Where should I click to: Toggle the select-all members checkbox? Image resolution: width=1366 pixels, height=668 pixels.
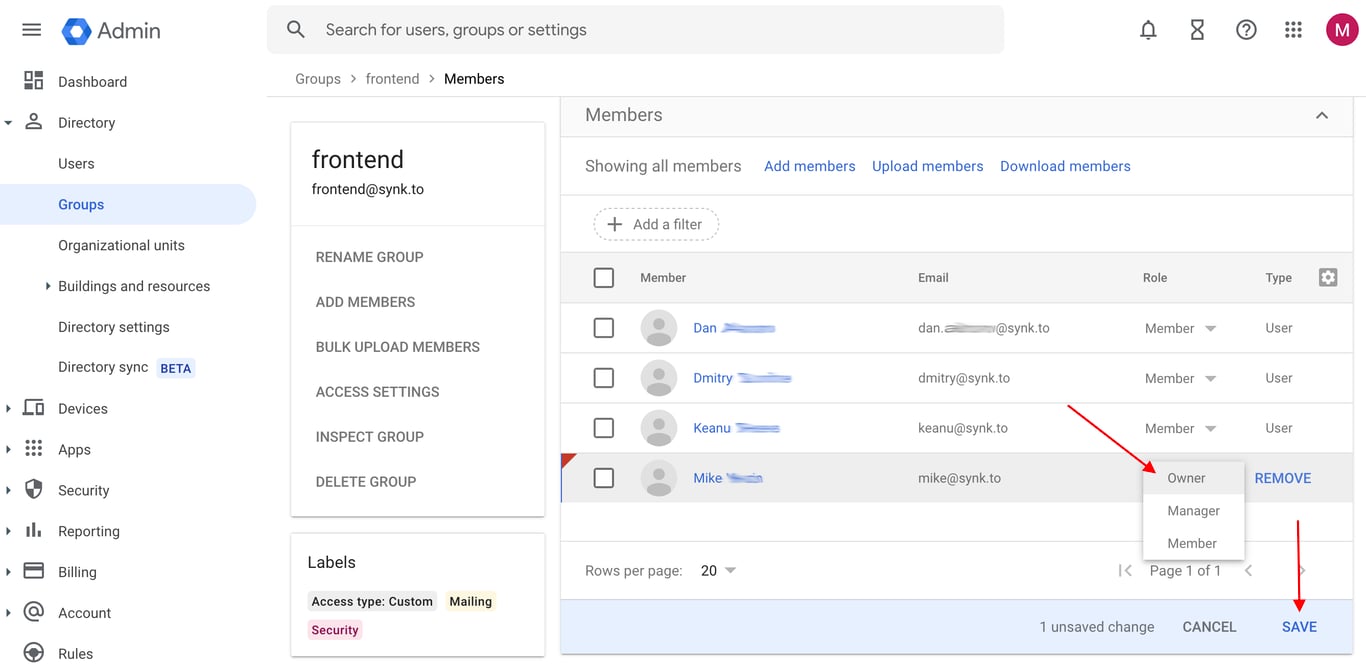(604, 278)
